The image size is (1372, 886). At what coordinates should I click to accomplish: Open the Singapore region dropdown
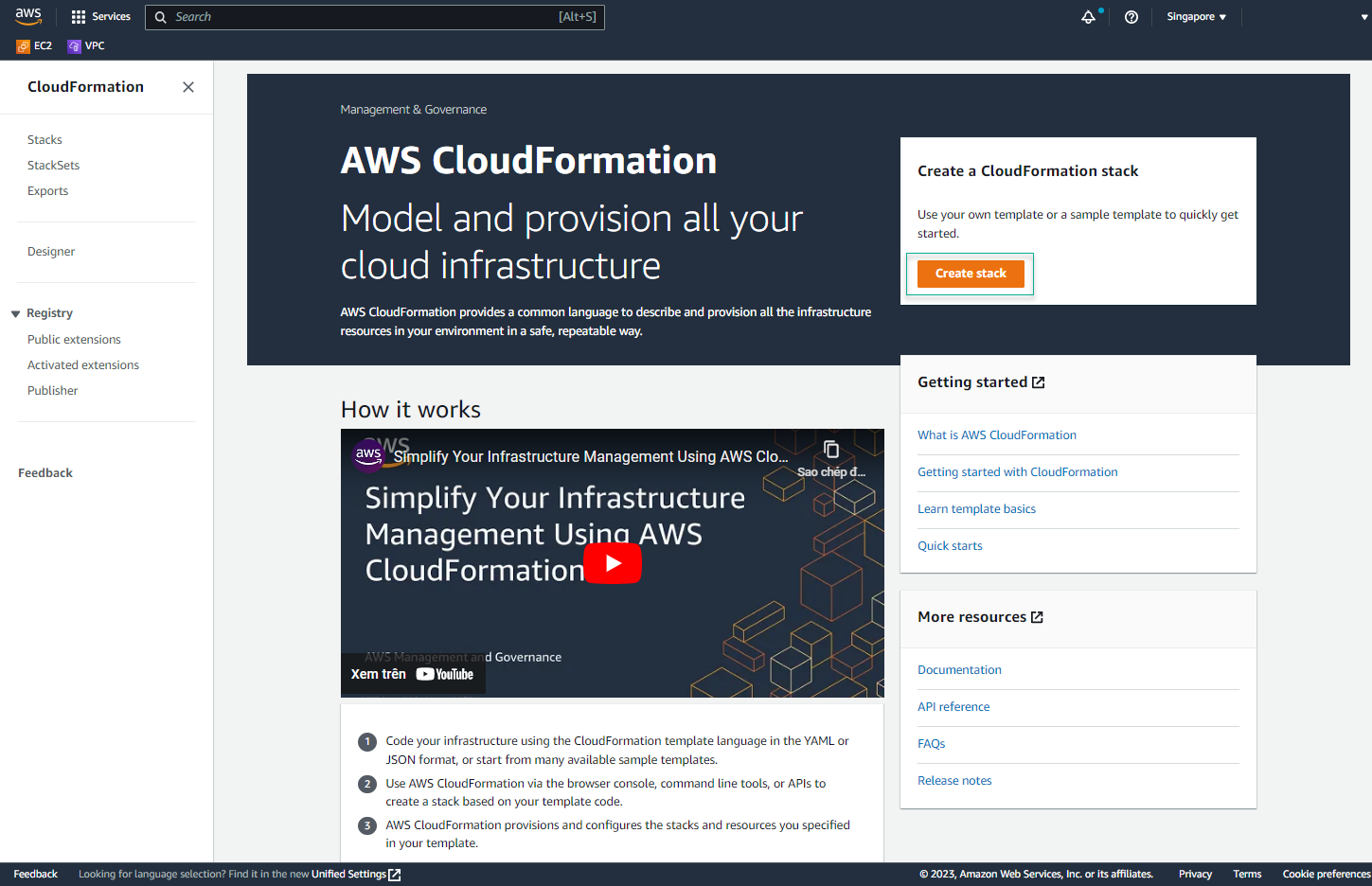(x=1196, y=17)
